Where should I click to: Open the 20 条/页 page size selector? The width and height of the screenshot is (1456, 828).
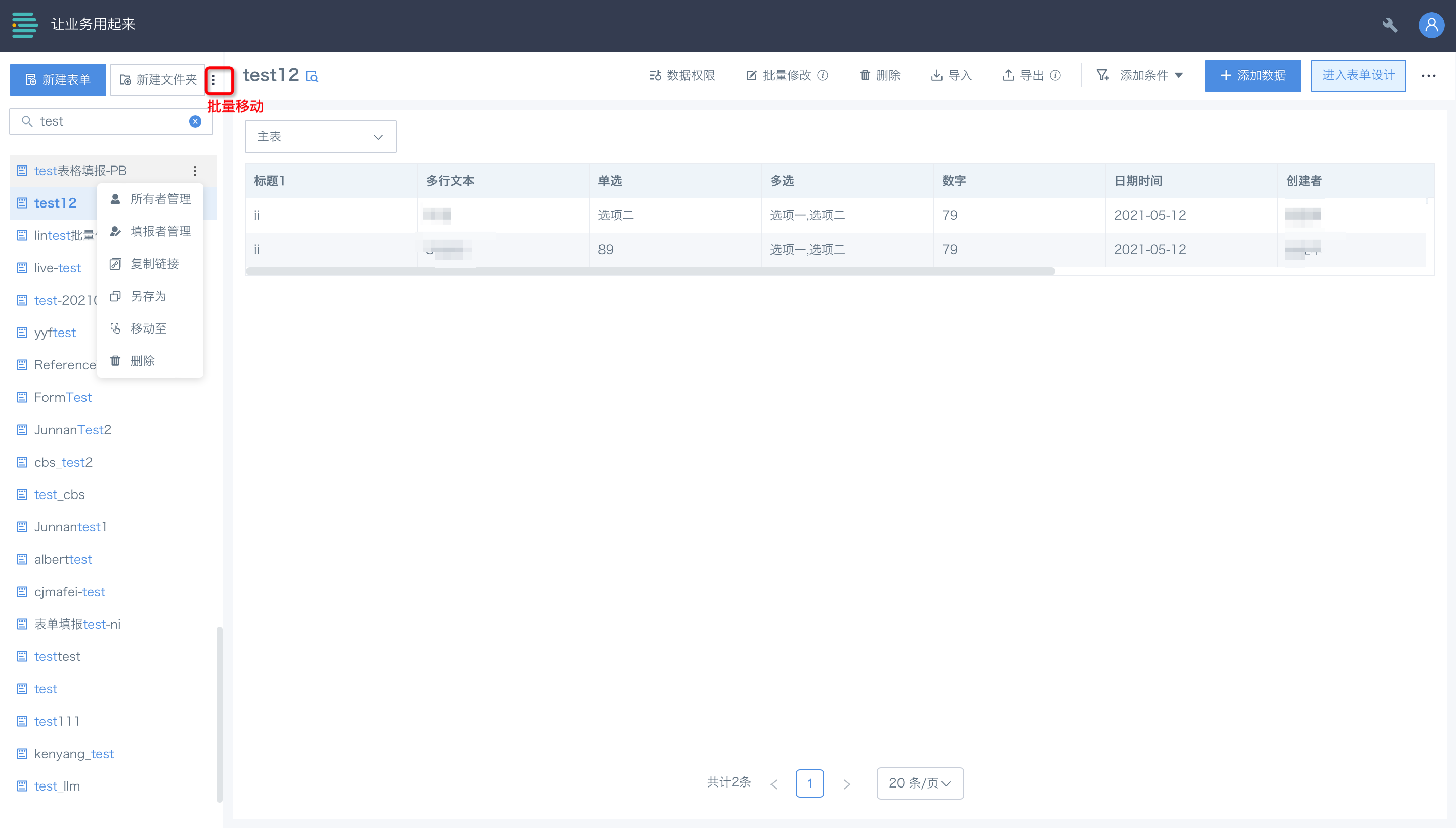[x=920, y=783]
